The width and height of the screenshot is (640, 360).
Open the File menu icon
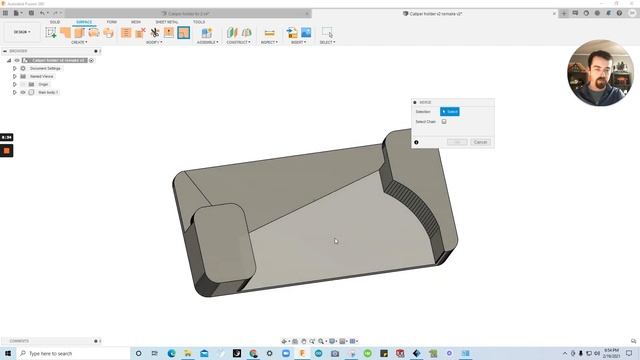tap(18, 13)
